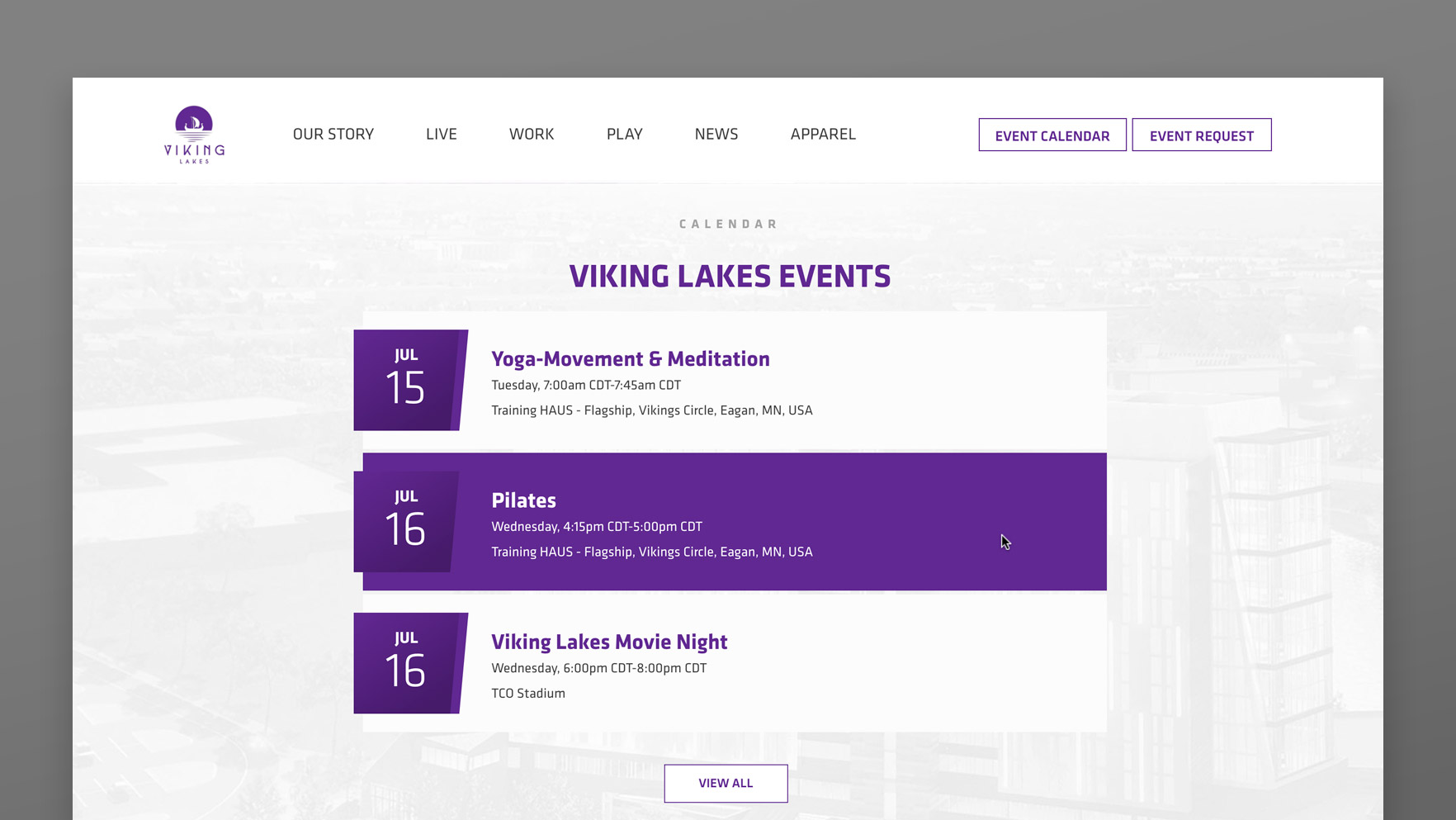Click the Jul 15 date badge
This screenshot has height=820, width=1456.
coord(406,380)
